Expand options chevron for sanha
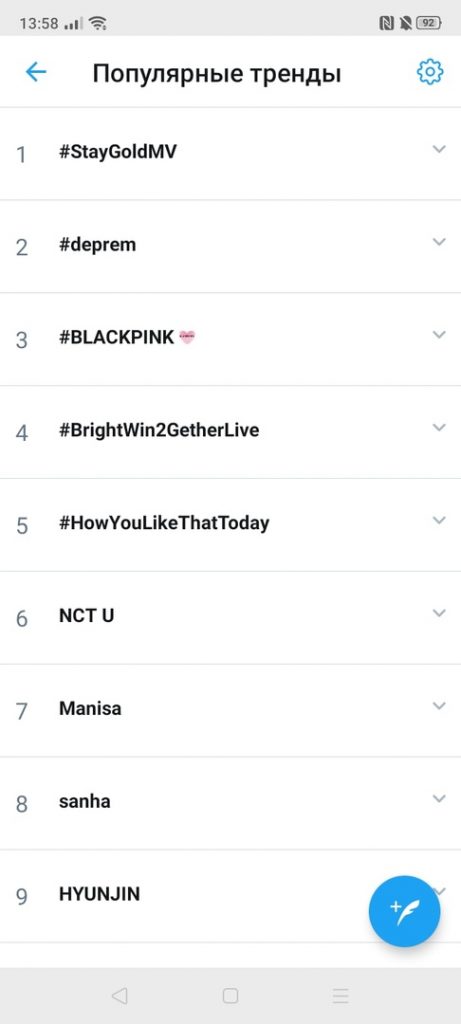Viewport: 461px width, 1024px height. [439, 799]
